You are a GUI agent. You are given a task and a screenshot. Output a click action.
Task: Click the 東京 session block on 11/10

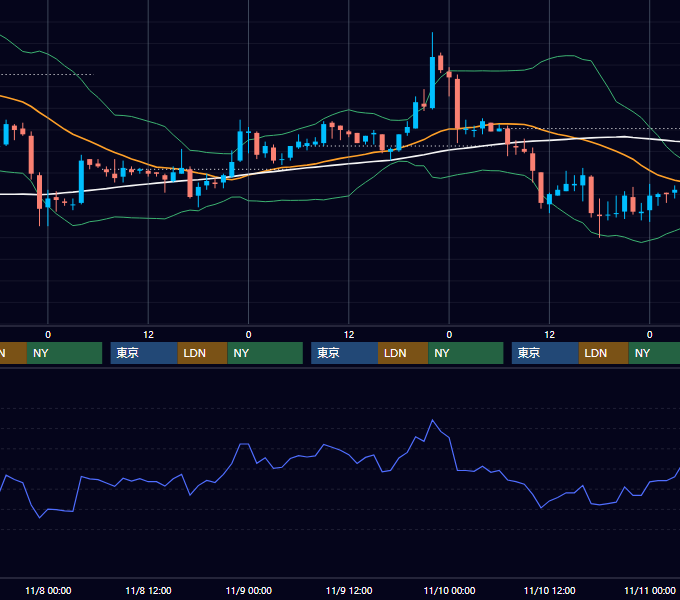tap(545, 353)
